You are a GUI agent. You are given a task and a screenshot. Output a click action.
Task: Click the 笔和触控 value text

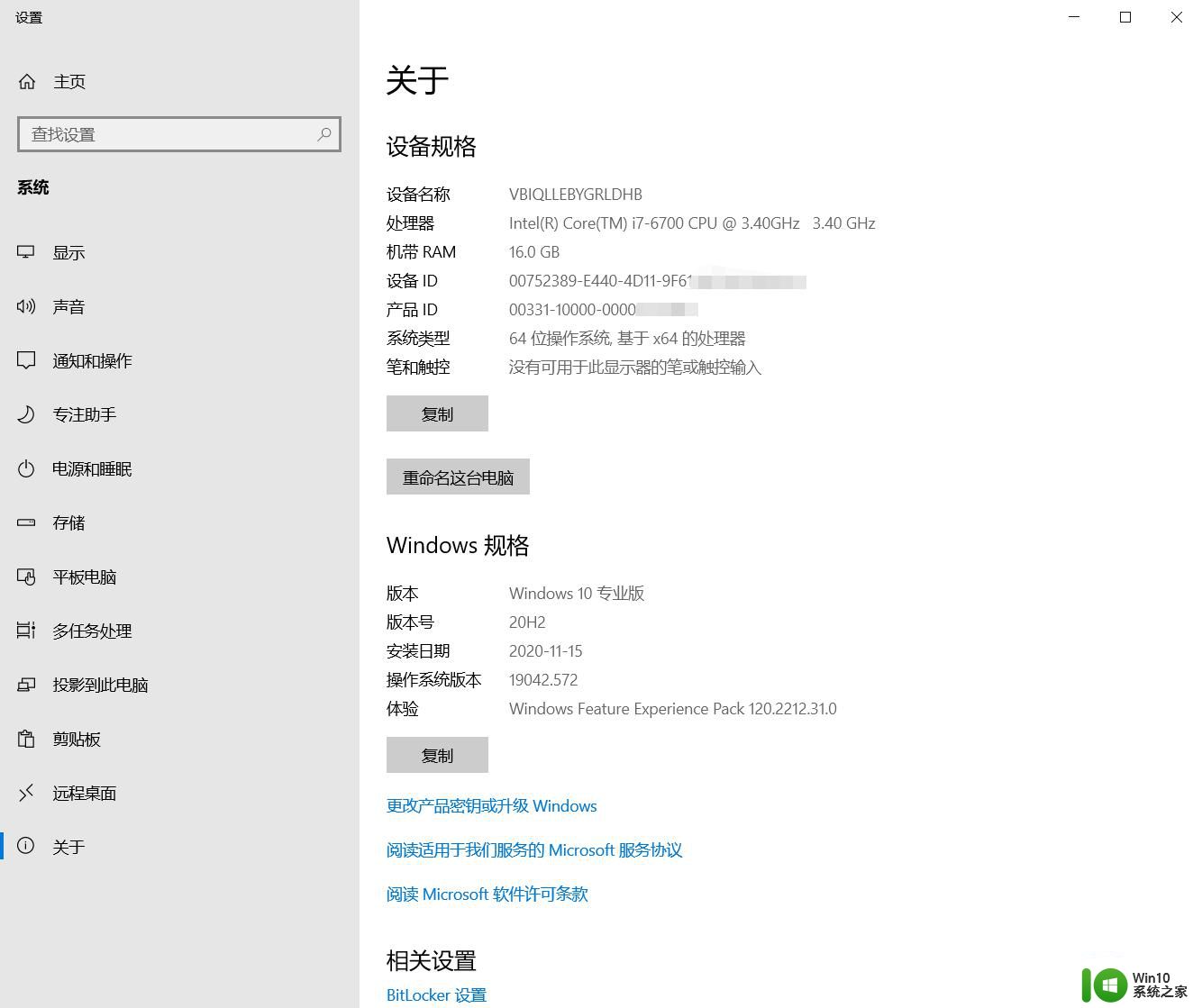click(x=635, y=368)
